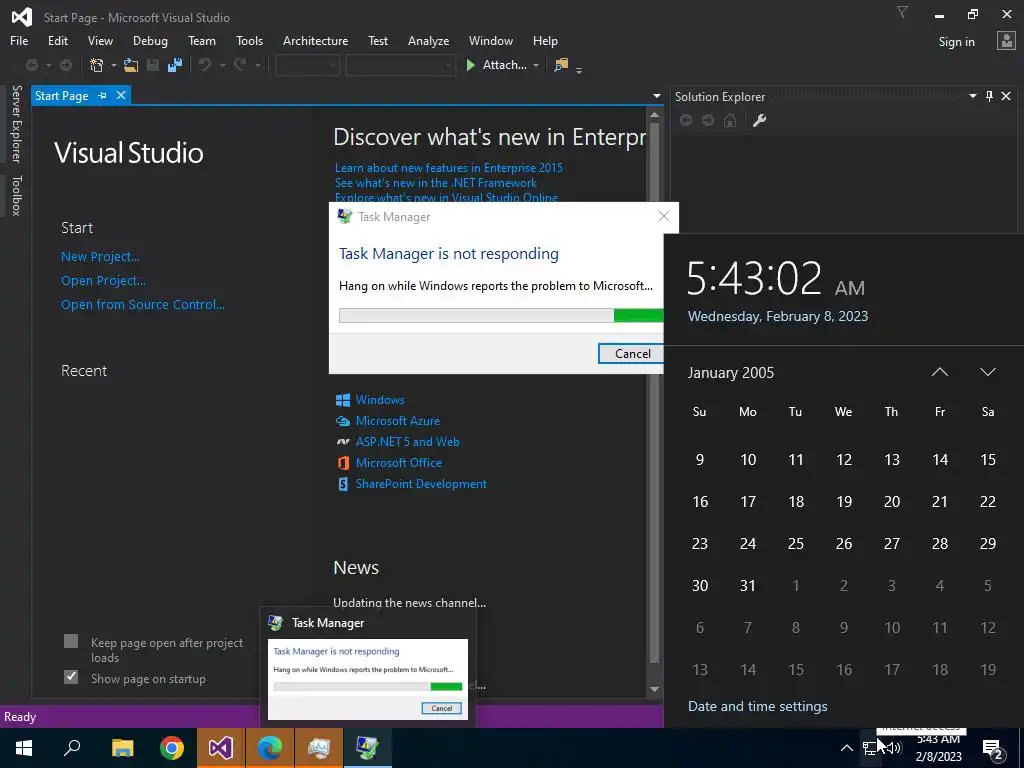The image size is (1024, 768).
Task: Open the Solution Platforms combo box
Action: coord(400,65)
